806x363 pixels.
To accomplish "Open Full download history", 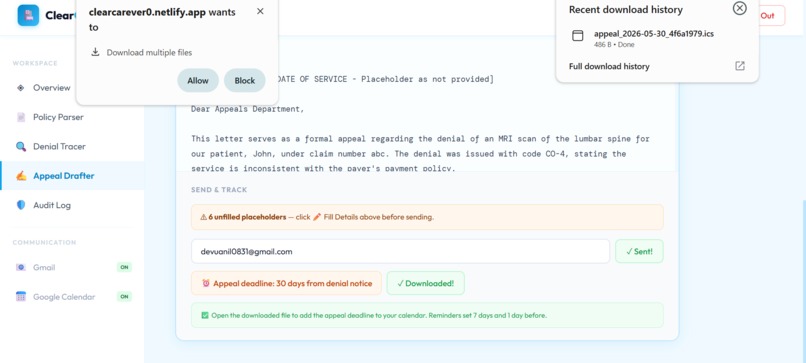I will [x=609, y=66].
